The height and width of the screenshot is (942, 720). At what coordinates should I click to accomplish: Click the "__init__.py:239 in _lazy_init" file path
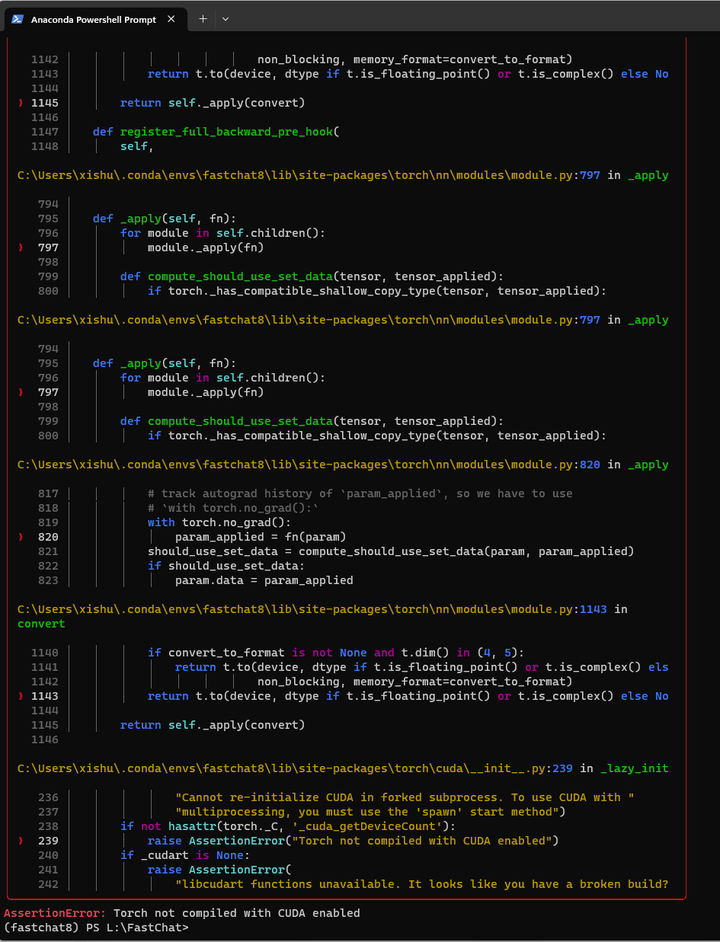(343, 768)
